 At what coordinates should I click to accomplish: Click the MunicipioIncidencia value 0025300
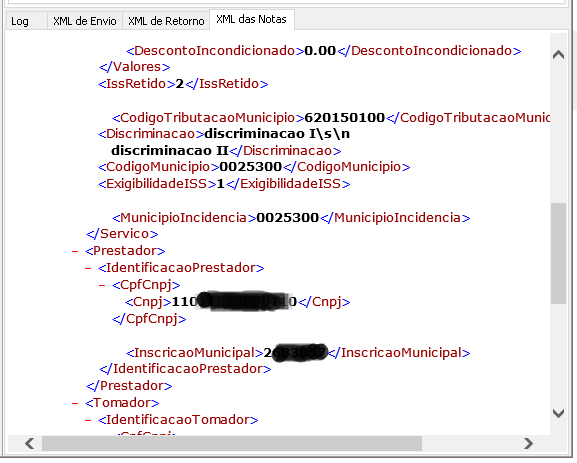click(288, 218)
